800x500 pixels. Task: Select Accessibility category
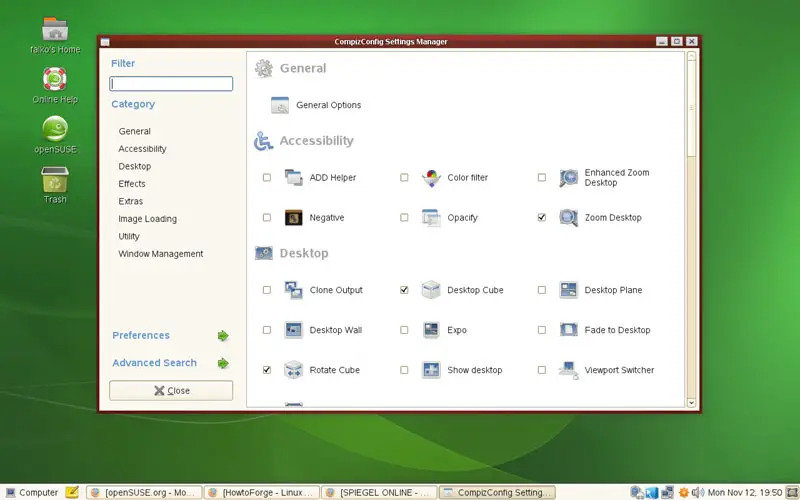tap(142, 149)
